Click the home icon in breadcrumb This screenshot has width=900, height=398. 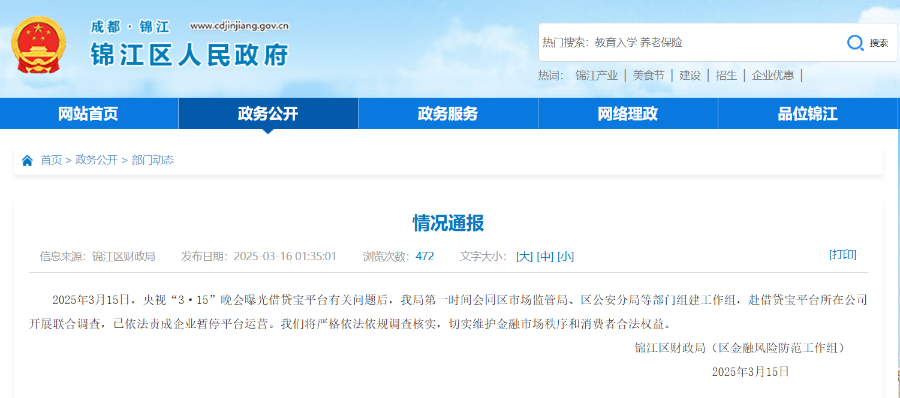[27, 160]
